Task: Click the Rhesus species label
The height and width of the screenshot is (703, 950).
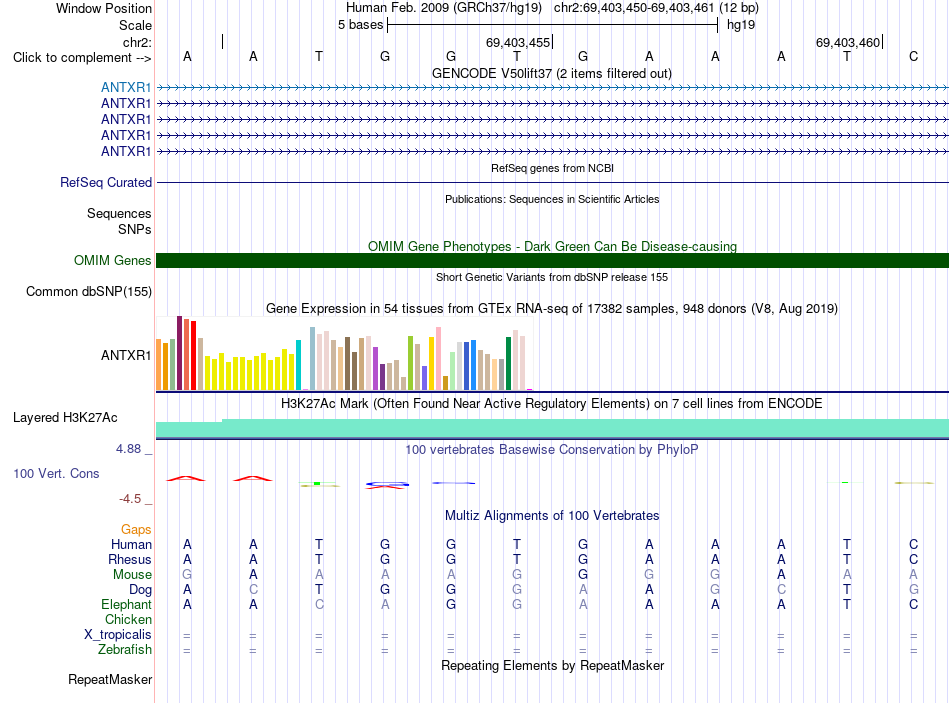Action: point(130,559)
